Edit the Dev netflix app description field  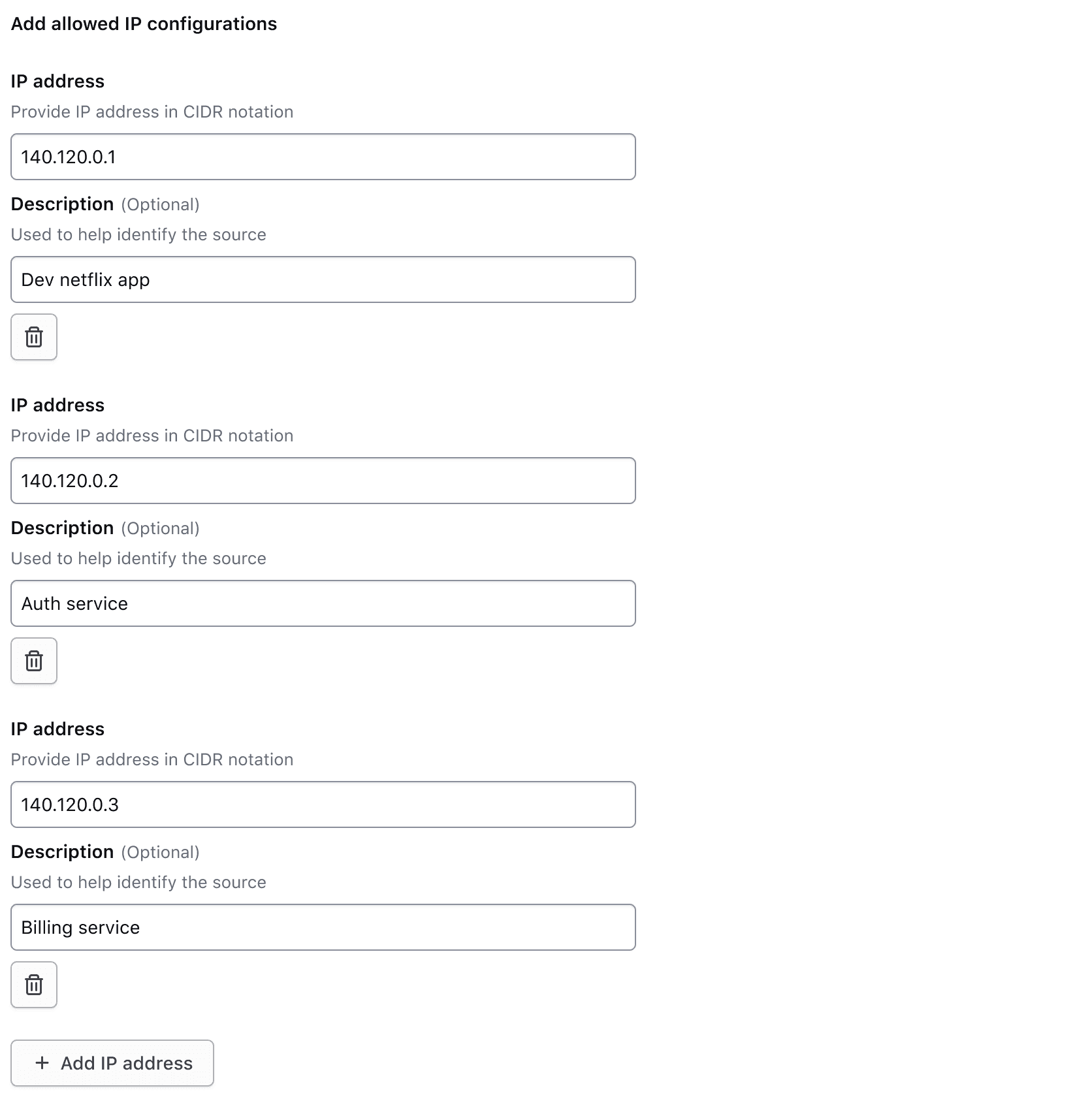point(323,279)
